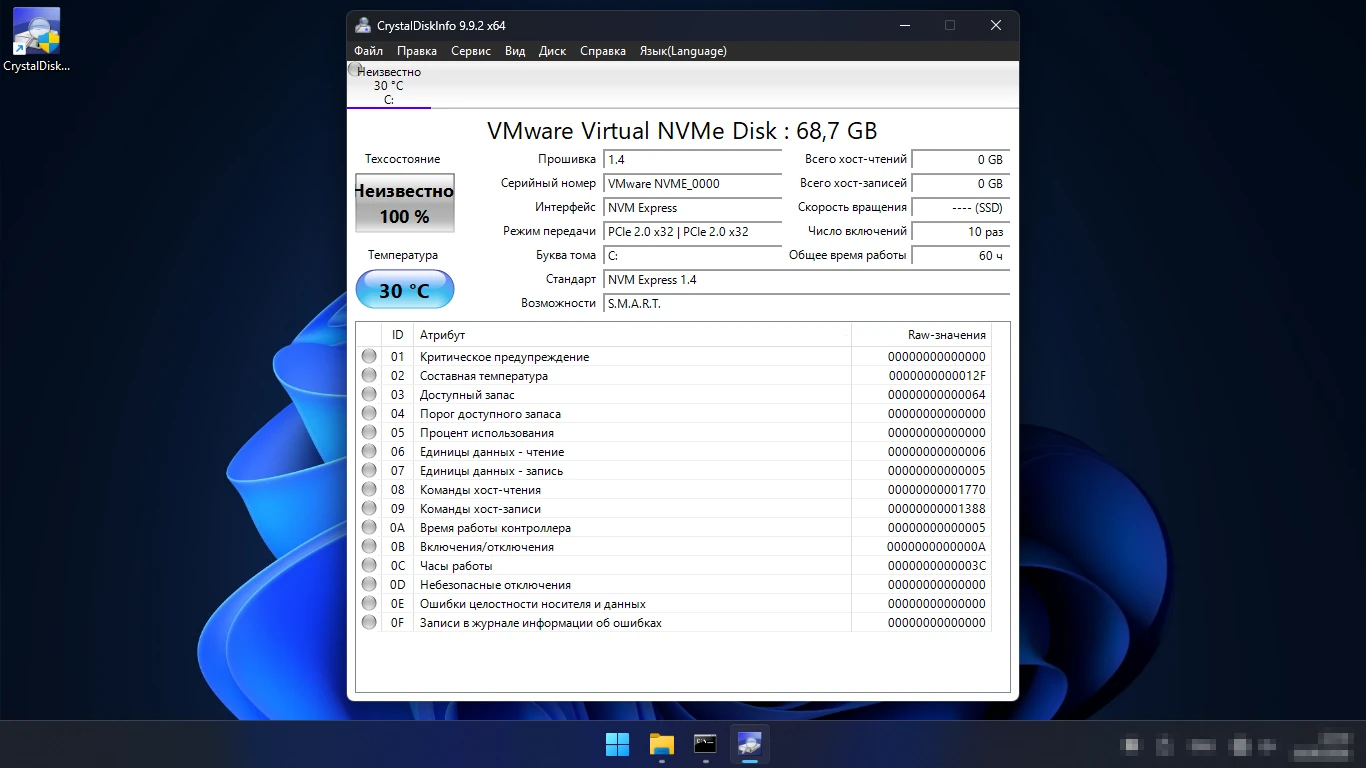Select the C: disk tab
Screen dimensions: 1366x768
coord(389,85)
